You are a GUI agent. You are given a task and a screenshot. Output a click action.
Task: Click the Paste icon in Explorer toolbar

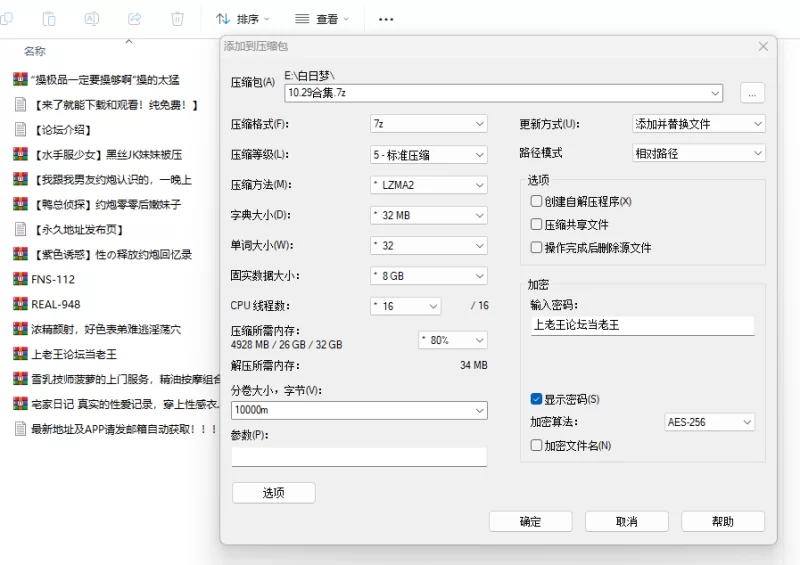[49, 19]
